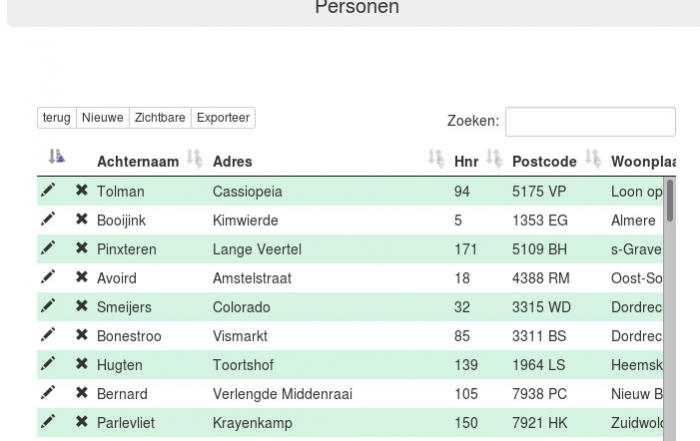
Task: Open the Exporteer menu
Action: click(x=223, y=118)
